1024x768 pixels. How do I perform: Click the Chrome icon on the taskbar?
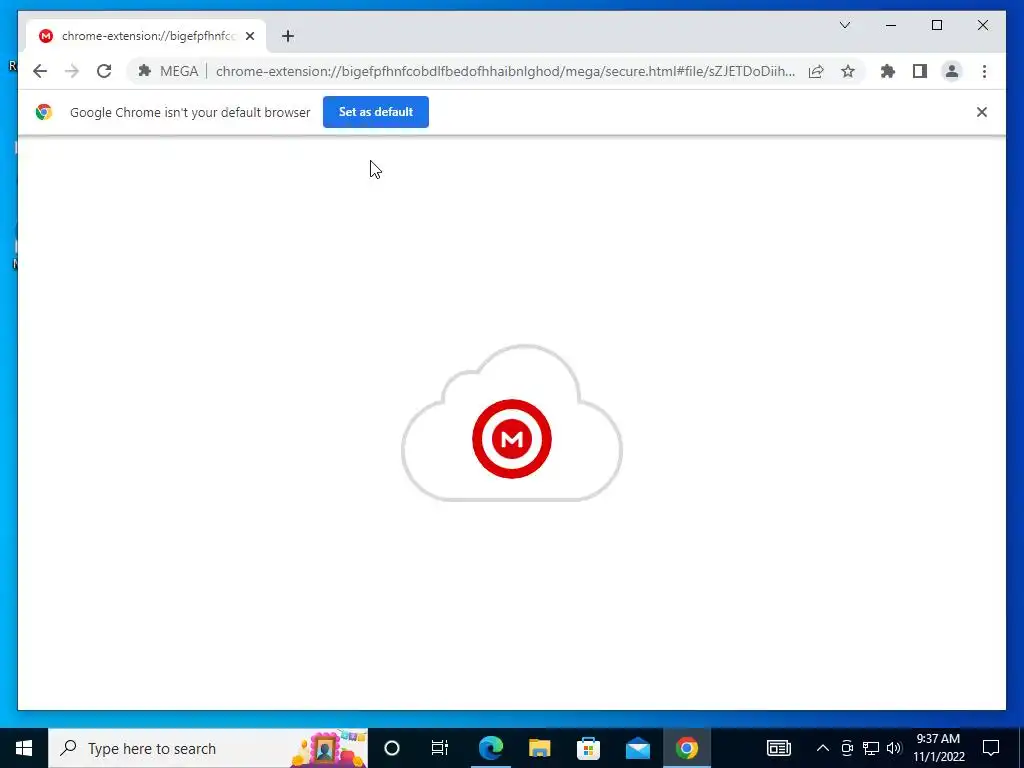point(686,748)
